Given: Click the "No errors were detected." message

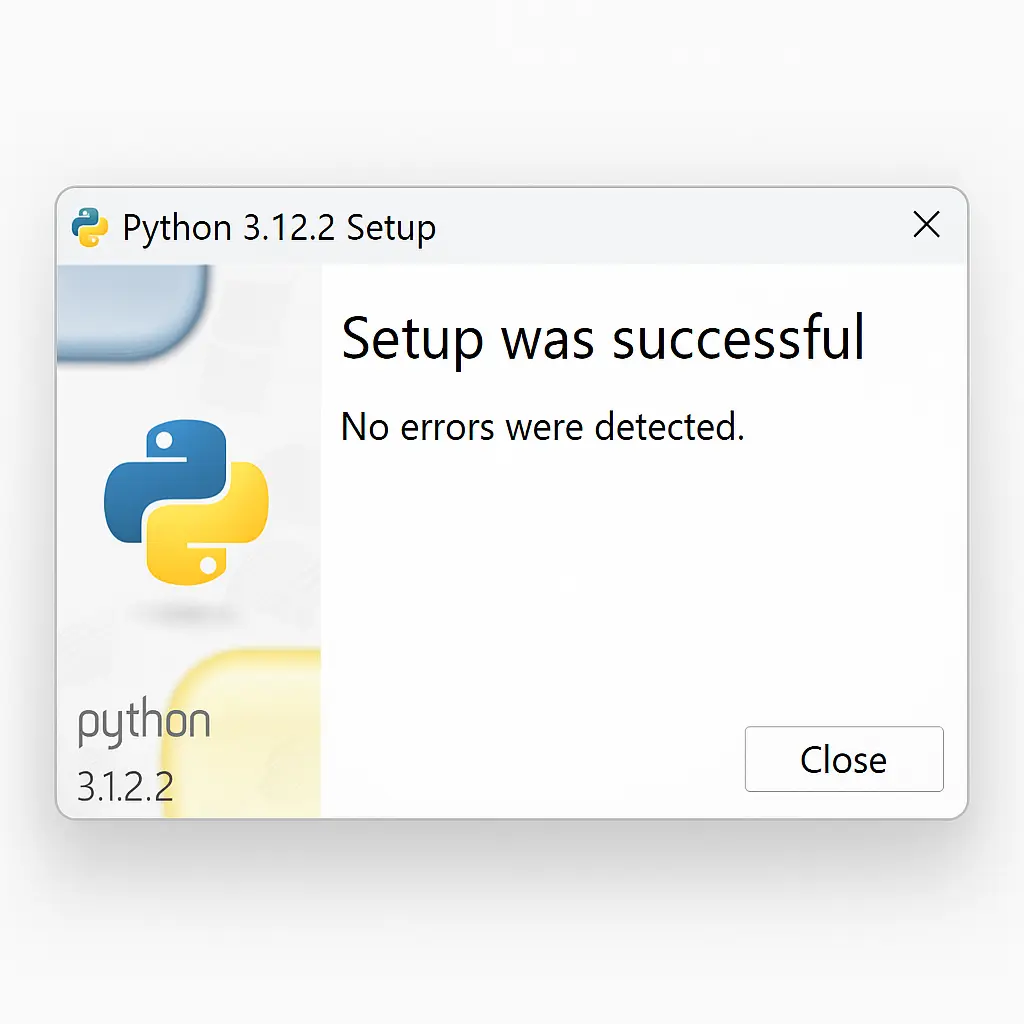Looking at the screenshot, I should pyautogui.click(x=542, y=427).
